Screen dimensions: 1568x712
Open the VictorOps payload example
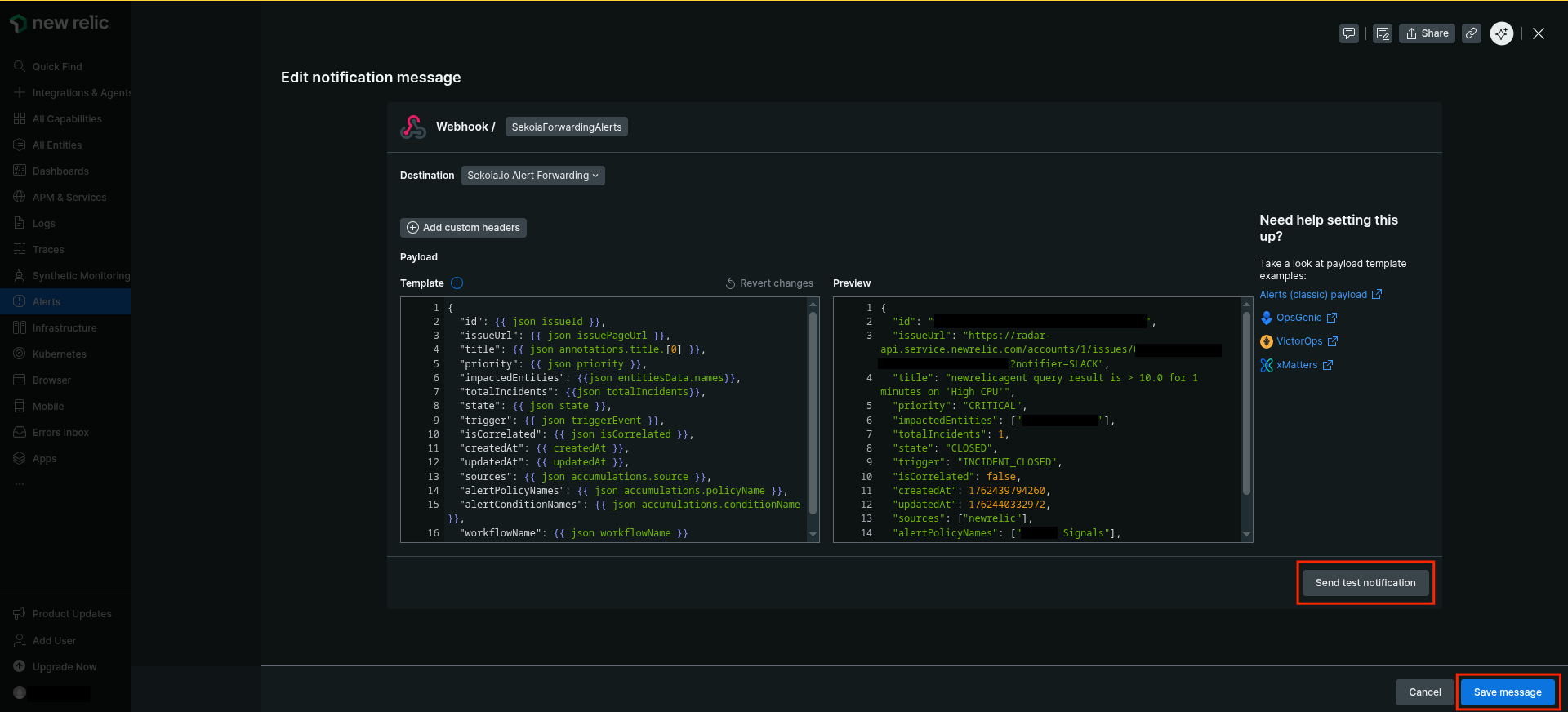1298,341
